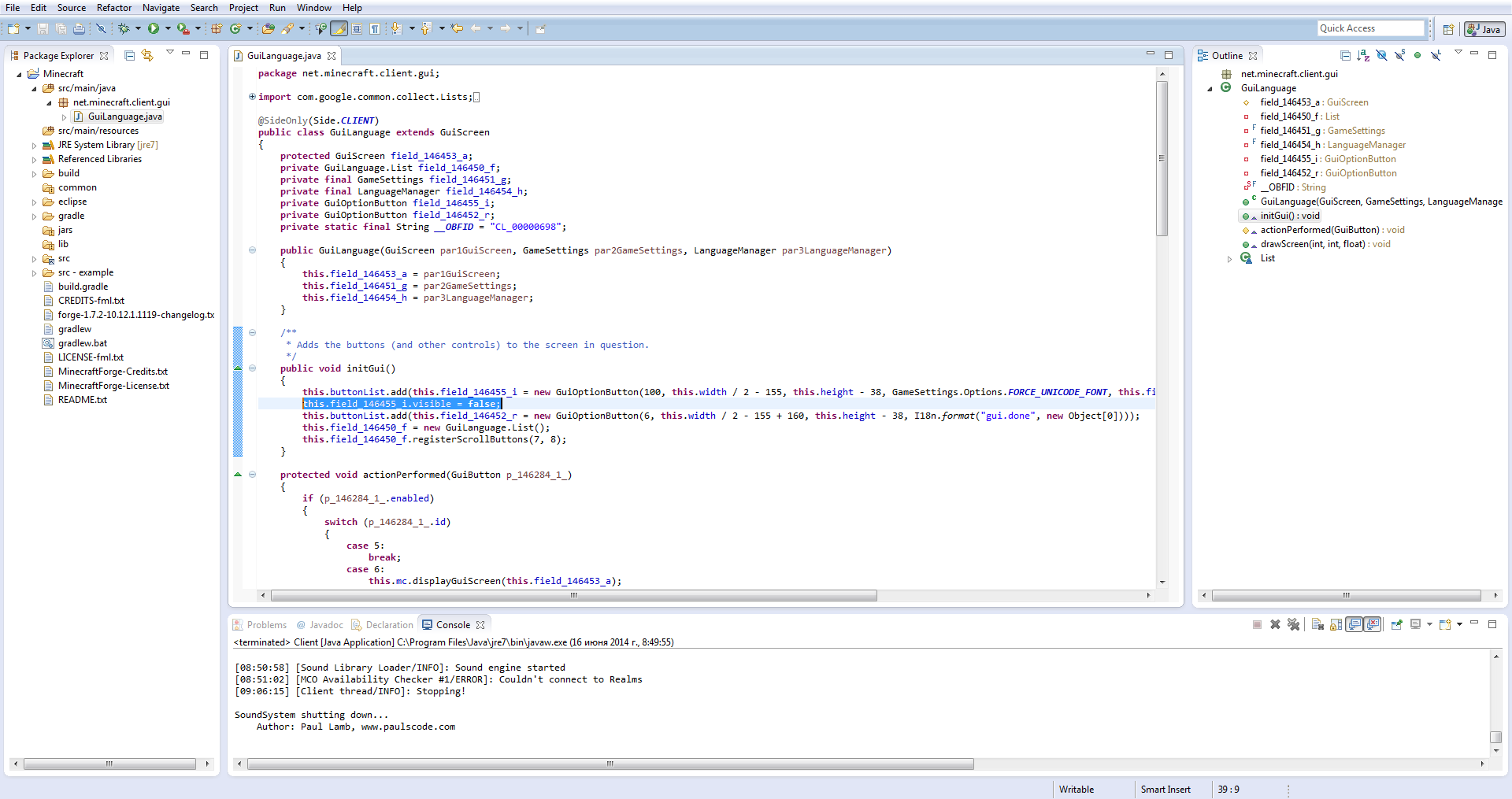Open the Run button dropdown arrow
The width and height of the screenshot is (1512, 799).
(x=168, y=28)
